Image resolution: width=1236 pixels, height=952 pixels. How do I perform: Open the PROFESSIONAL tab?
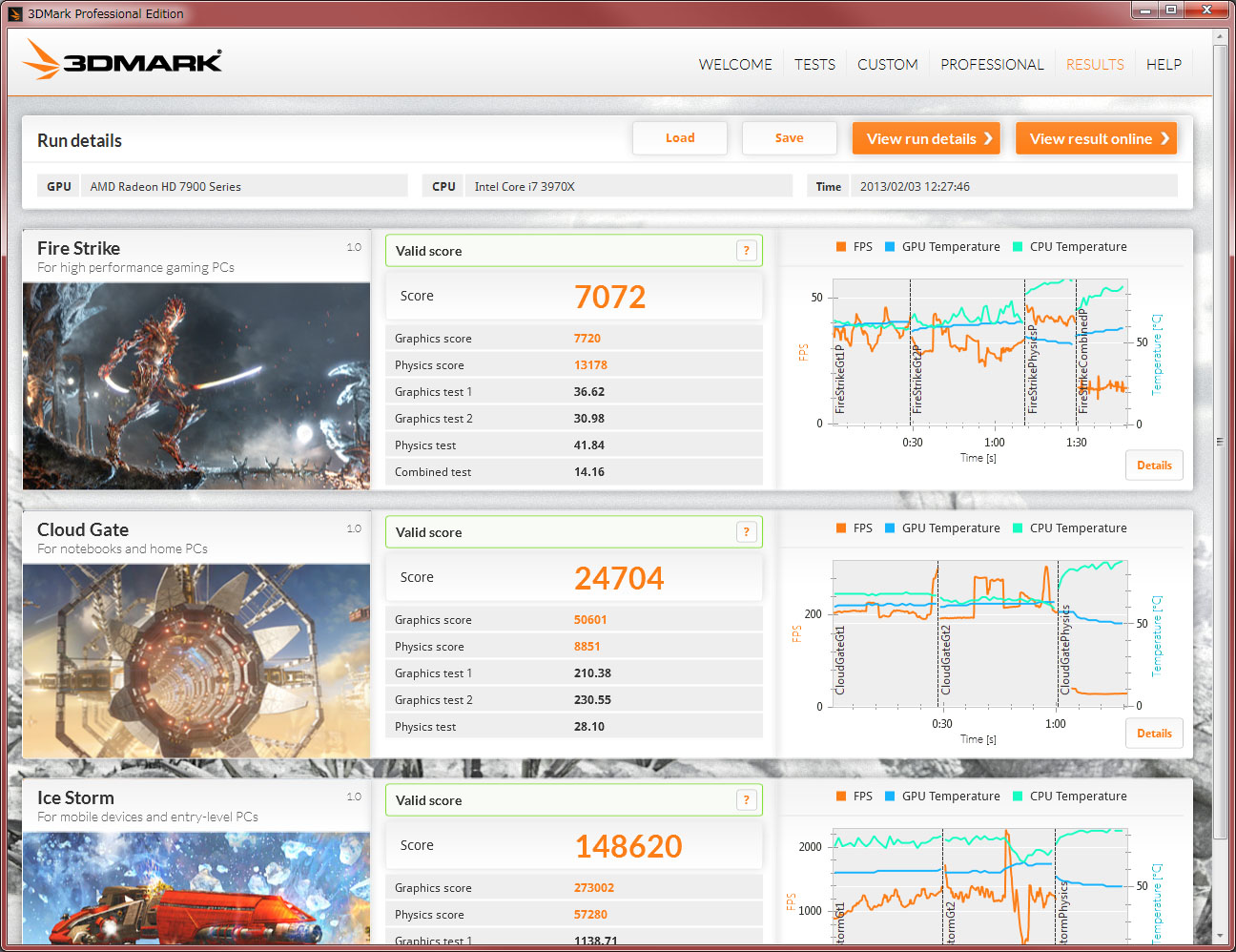[992, 65]
